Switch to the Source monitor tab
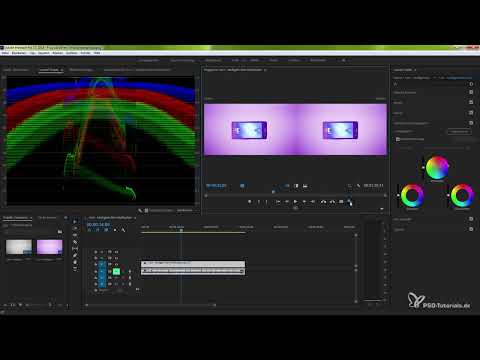The width and height of the screenshot is (480, 360). pos(15,70)
